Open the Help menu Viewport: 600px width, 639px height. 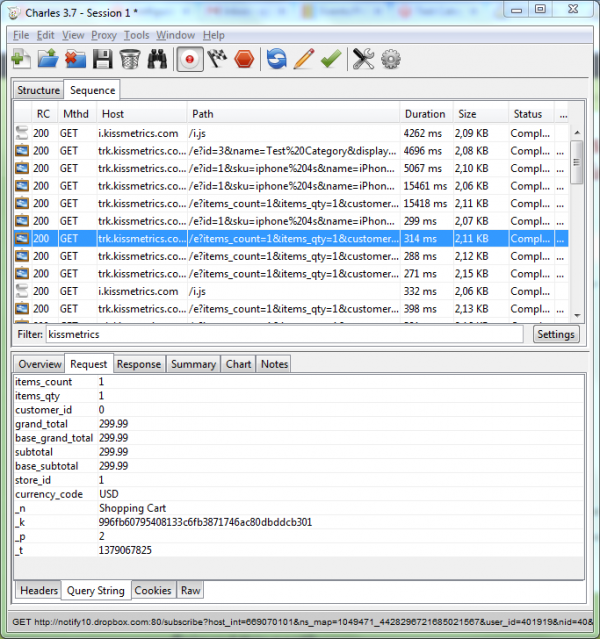point(214,35)
